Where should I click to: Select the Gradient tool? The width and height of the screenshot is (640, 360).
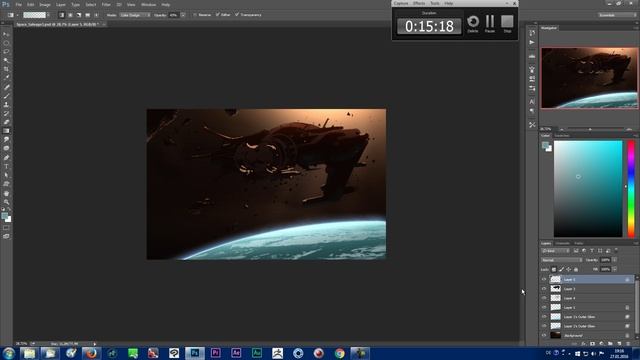coord(6,131)
